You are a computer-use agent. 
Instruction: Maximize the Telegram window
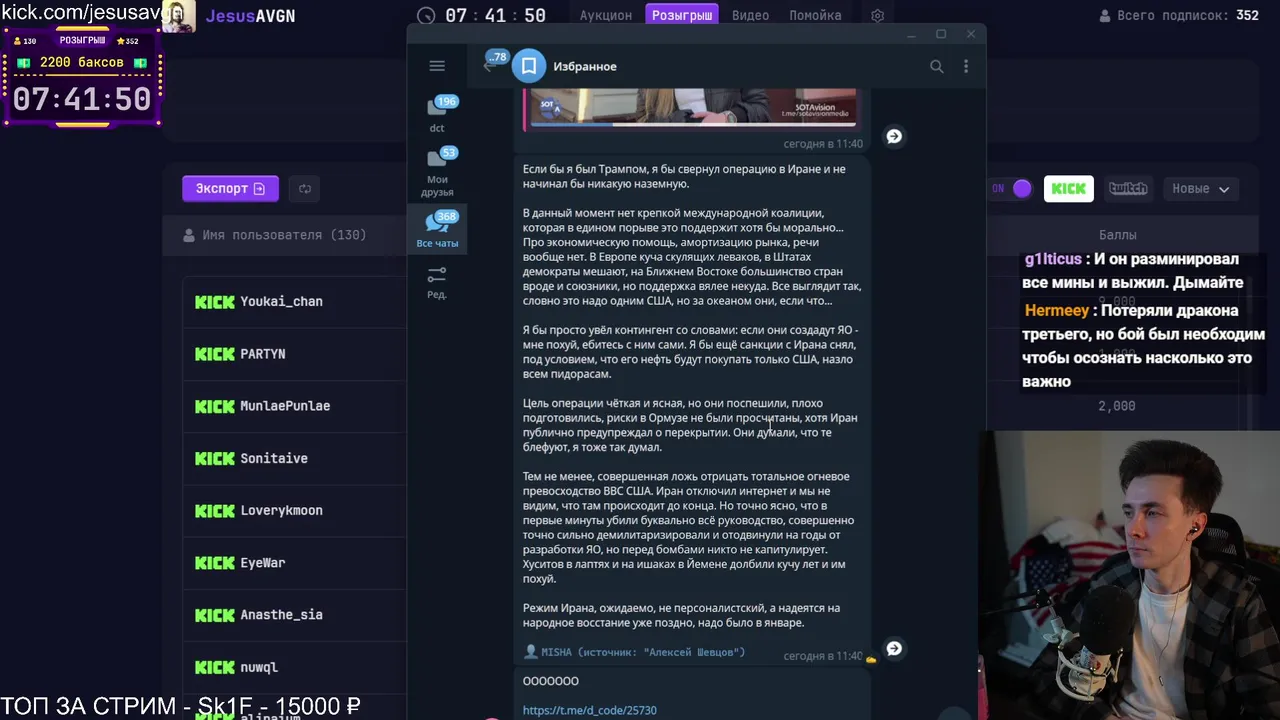pyautogui.click(x=941, y=34)
